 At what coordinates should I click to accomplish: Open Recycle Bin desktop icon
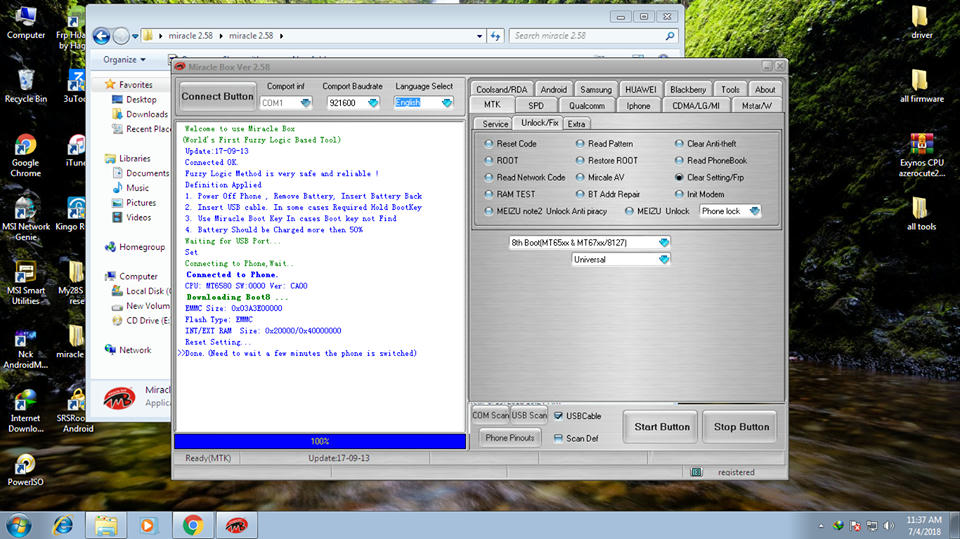(x=26, y=86)
